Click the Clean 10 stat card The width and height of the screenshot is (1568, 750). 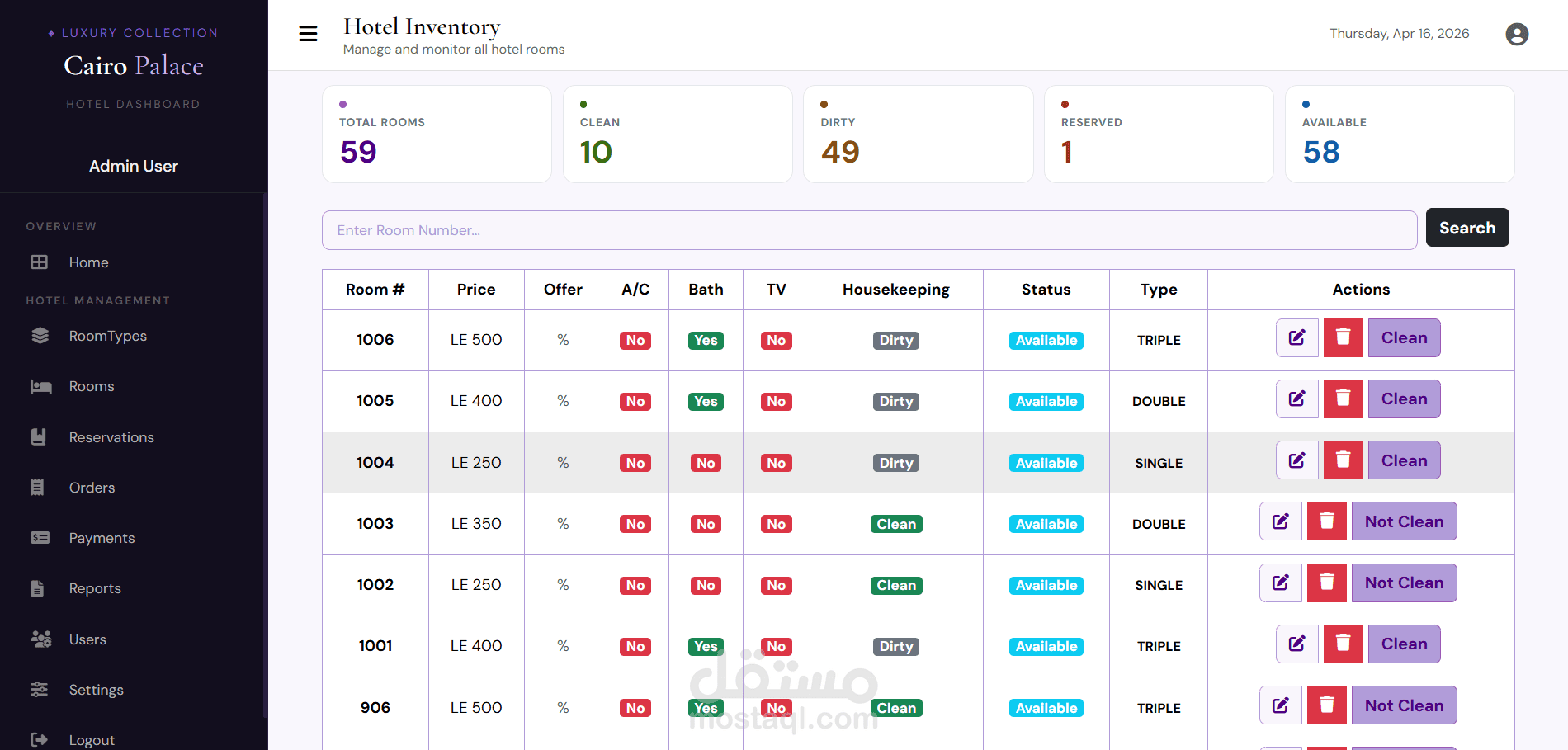pyautogui.click(x=678, y=134)
